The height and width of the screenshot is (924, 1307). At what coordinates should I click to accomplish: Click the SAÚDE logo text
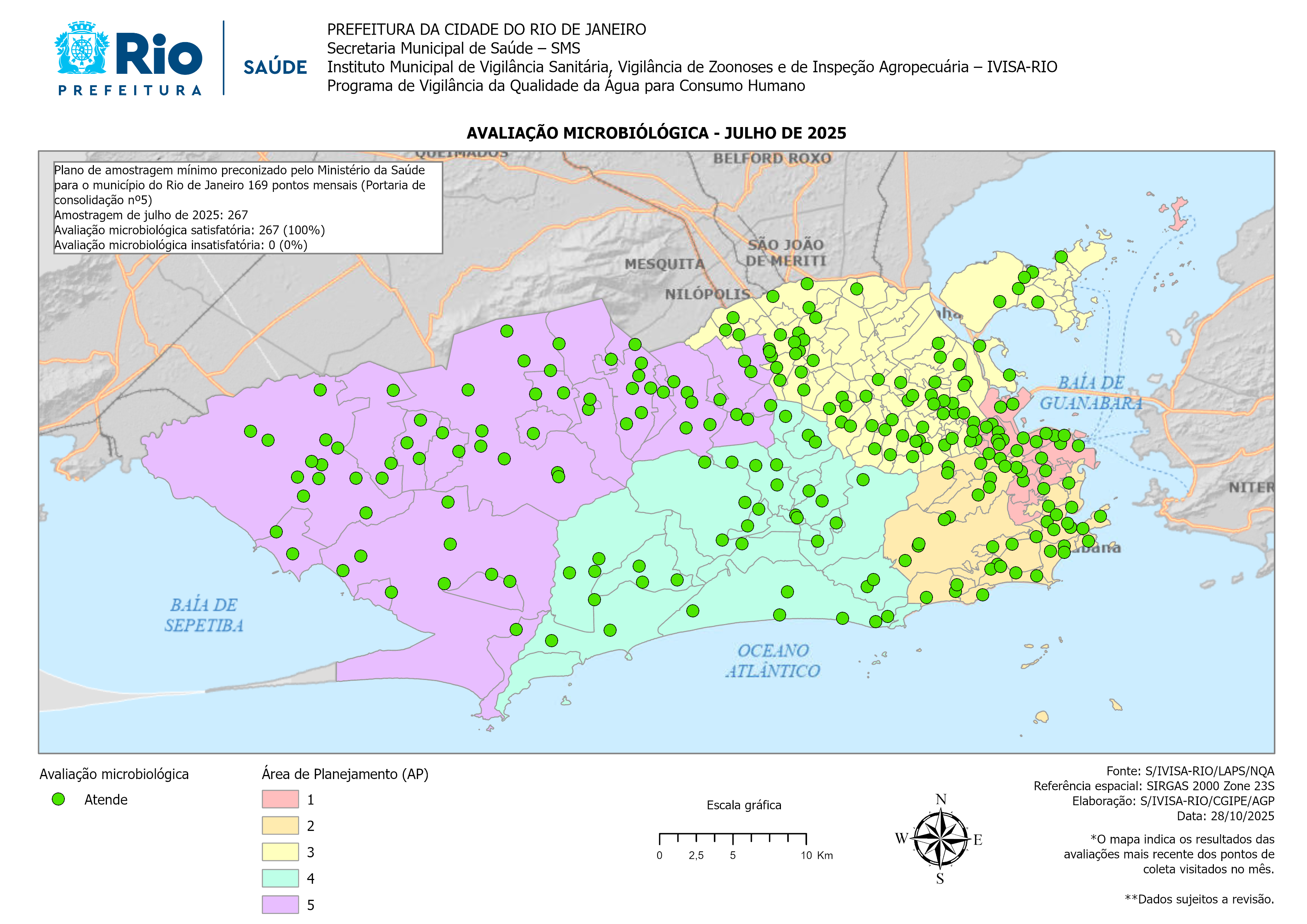coord(275,67)
